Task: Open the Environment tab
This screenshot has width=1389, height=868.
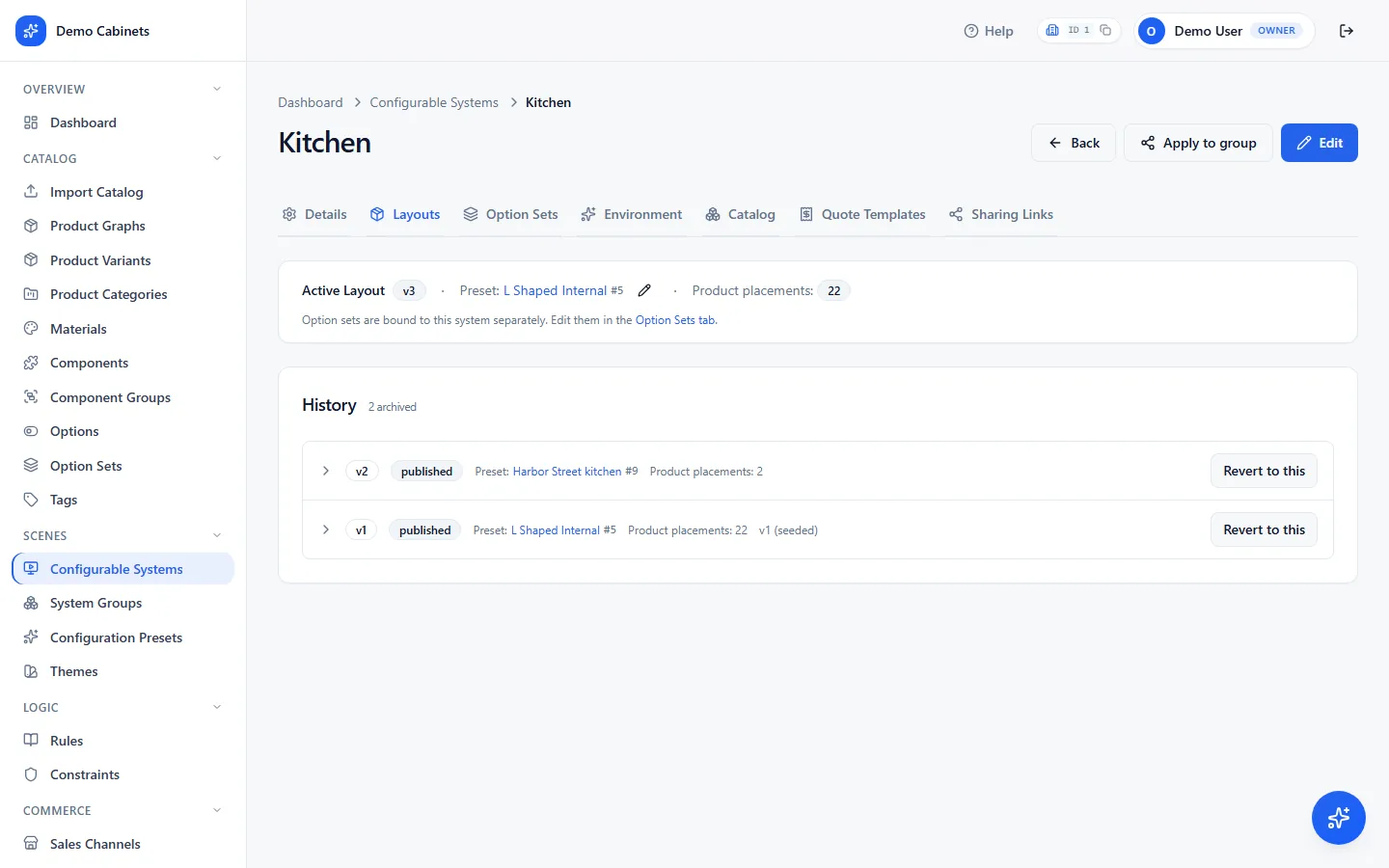Action: (631, 214)
